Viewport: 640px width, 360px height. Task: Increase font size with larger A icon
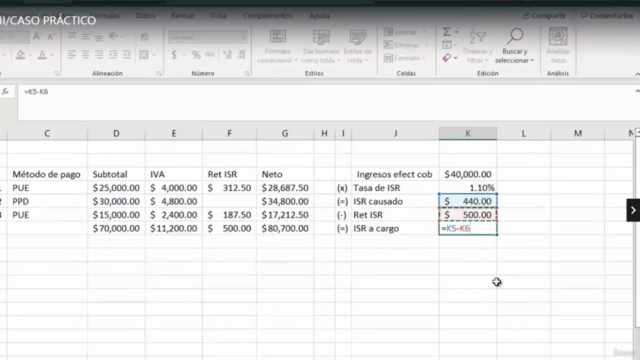click(37, 37)
